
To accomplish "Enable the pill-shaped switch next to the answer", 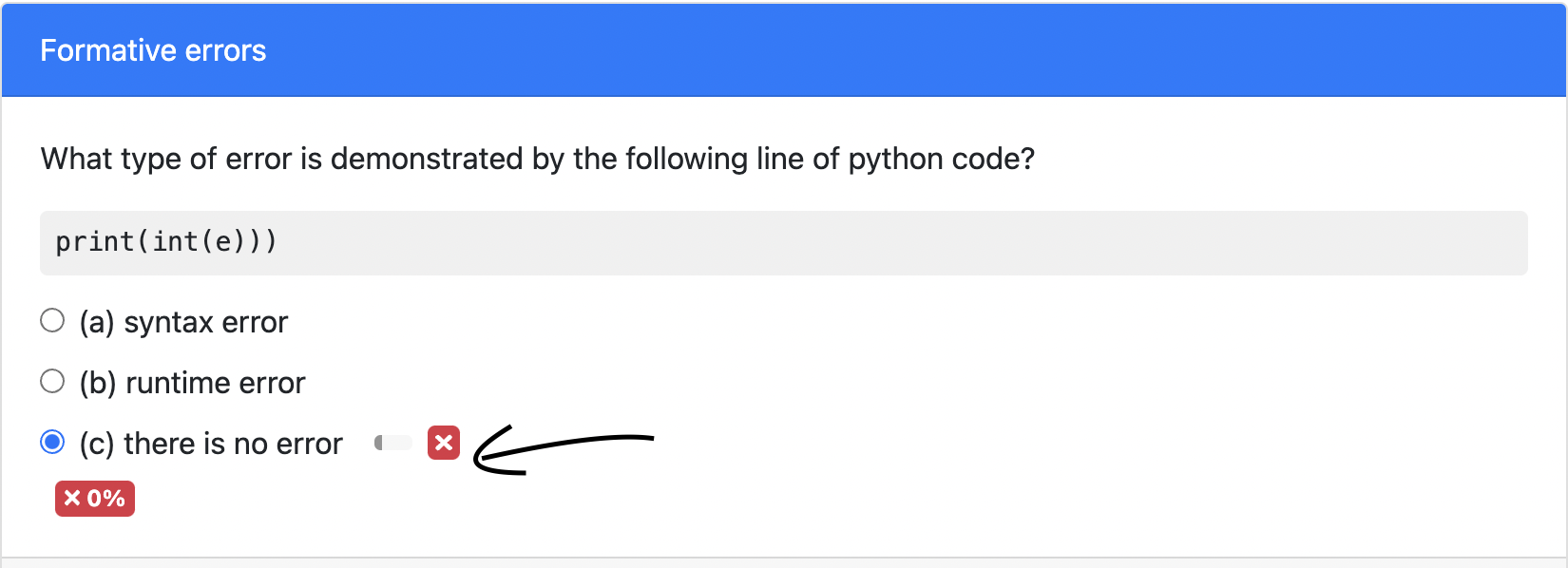I will pos(392,442).
